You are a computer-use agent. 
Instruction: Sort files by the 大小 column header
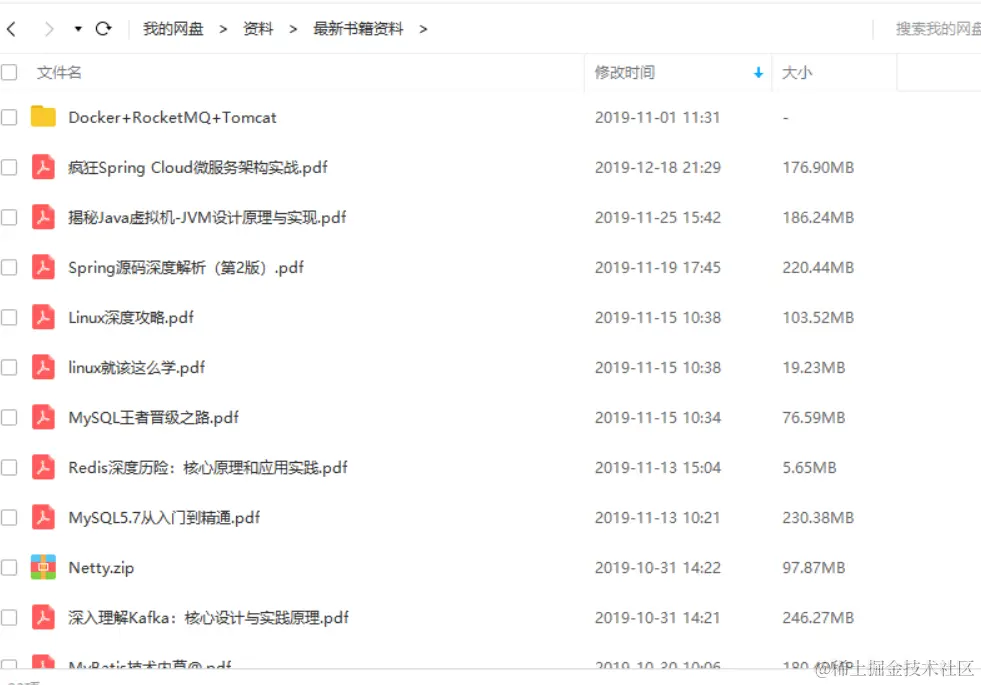point(797,72)
